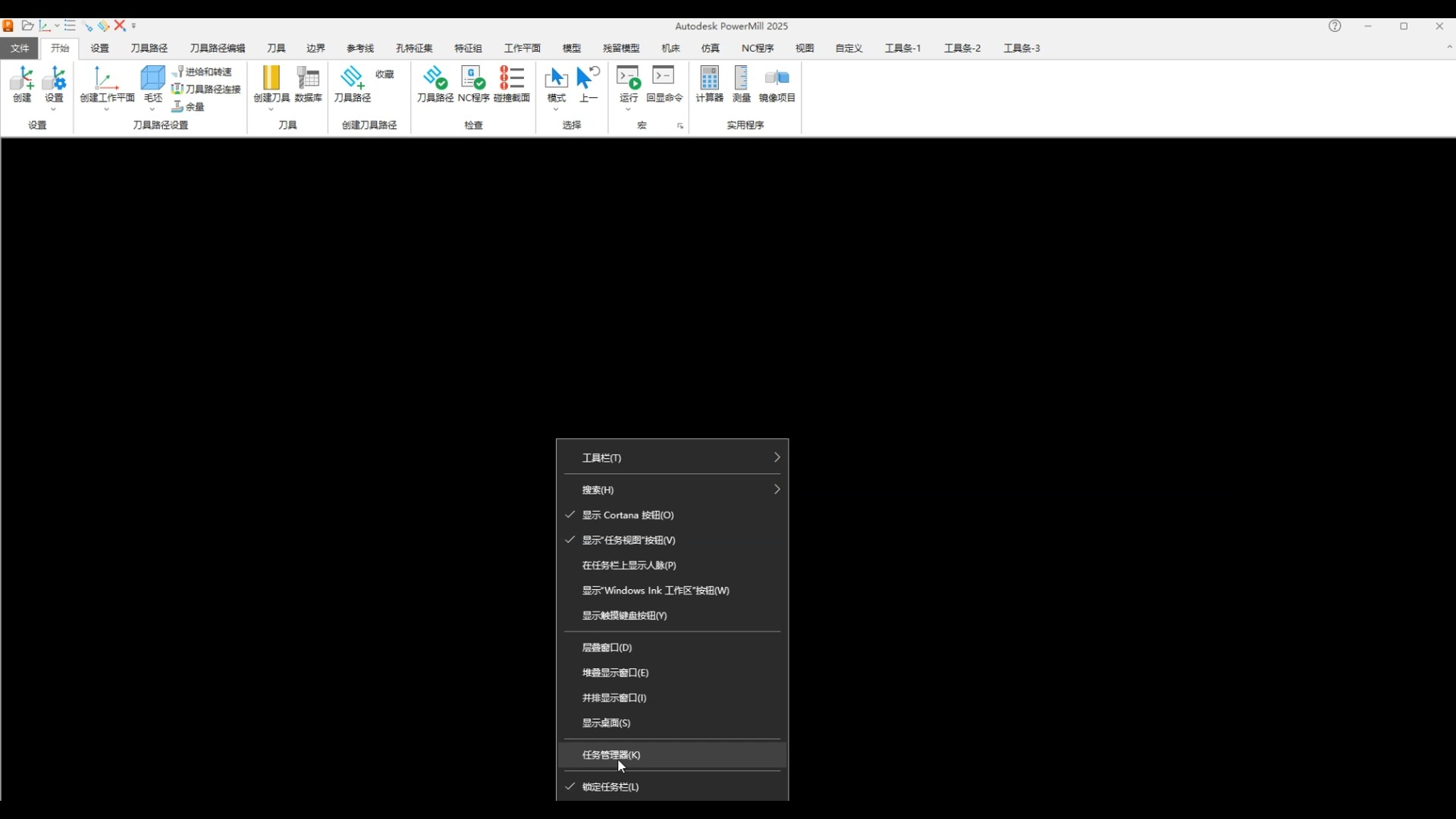Select 任务管理器(K) from the context menu
The height and width of the screenshot is (819, 1456).
tap(611, 755)
